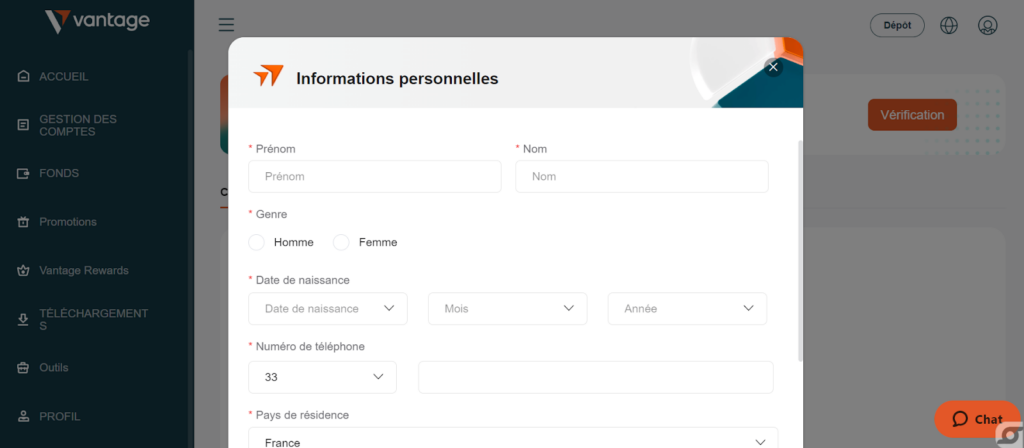This screenshot has width=1024, height=448.
Task: Click the Dépôt button
Action: [x=897, y=26]
